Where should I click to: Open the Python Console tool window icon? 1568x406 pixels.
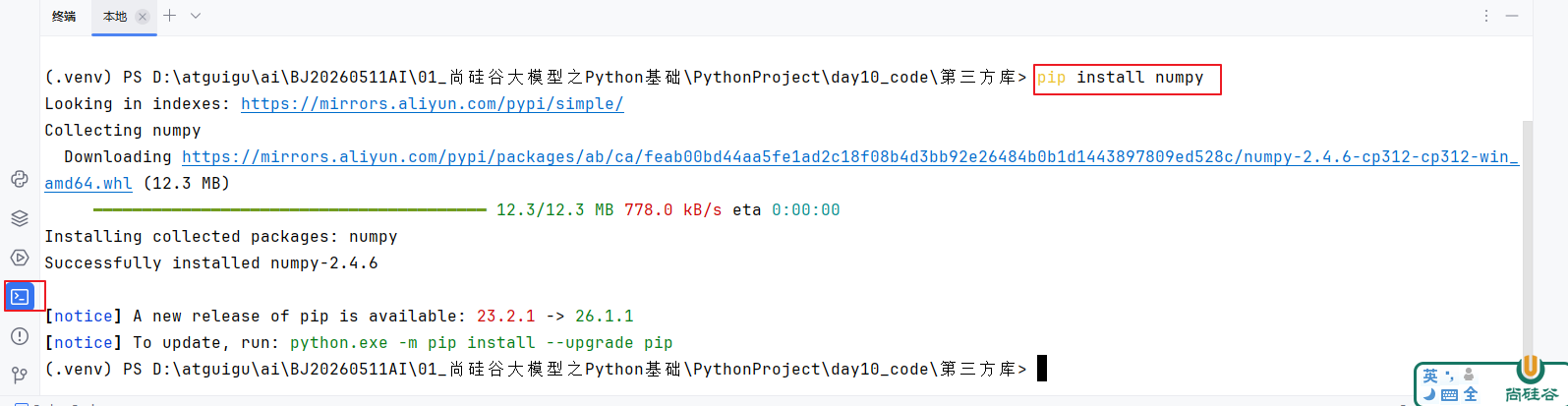click(x=20, y=179)
